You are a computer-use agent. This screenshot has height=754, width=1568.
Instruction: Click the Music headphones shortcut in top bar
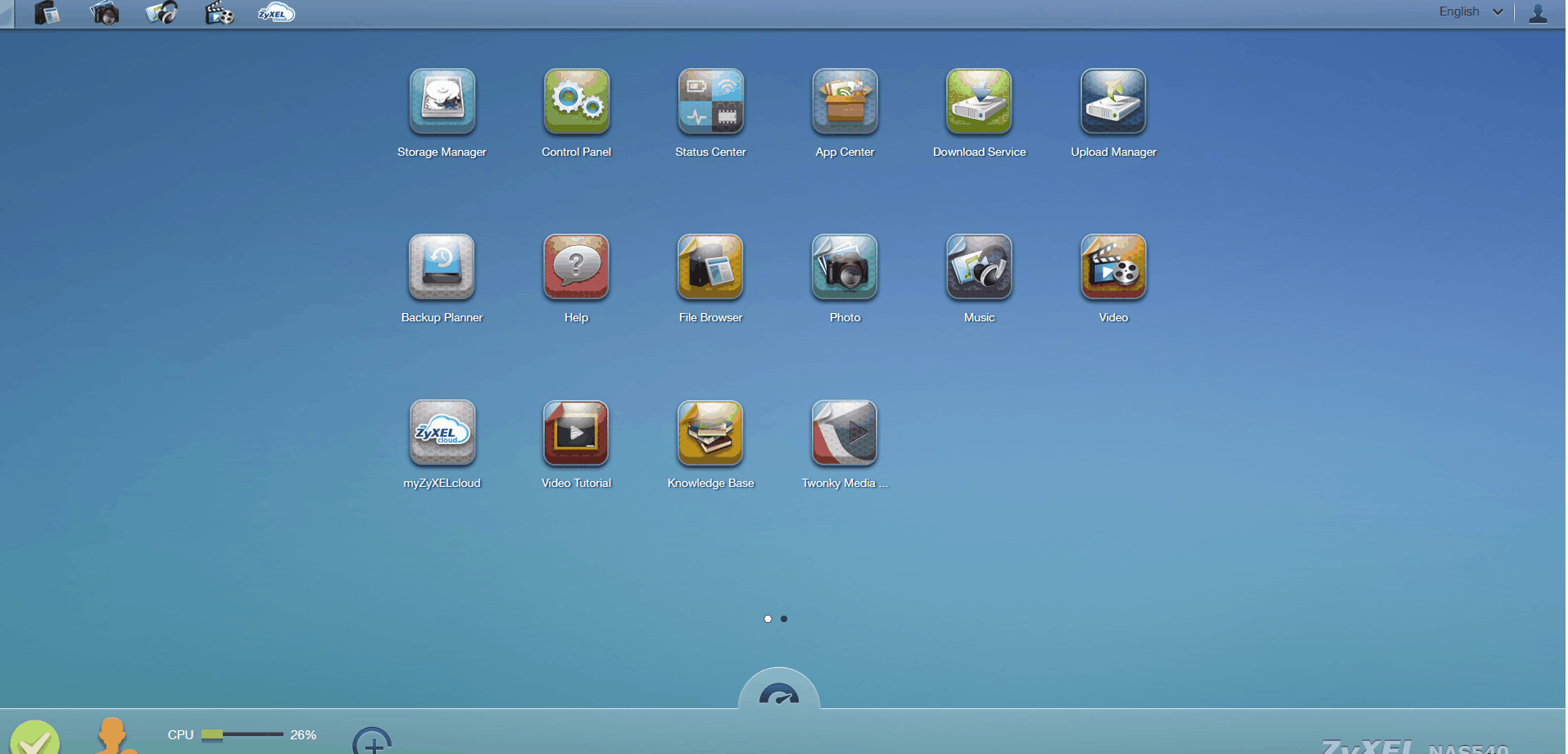pos(162,13)
